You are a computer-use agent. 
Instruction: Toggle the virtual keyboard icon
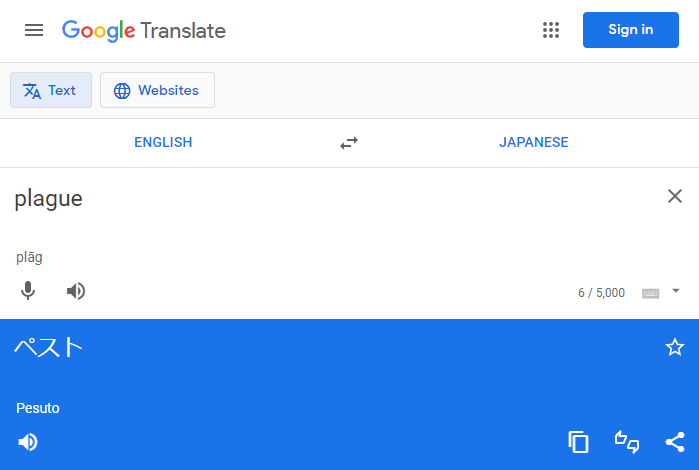point(650,293)
